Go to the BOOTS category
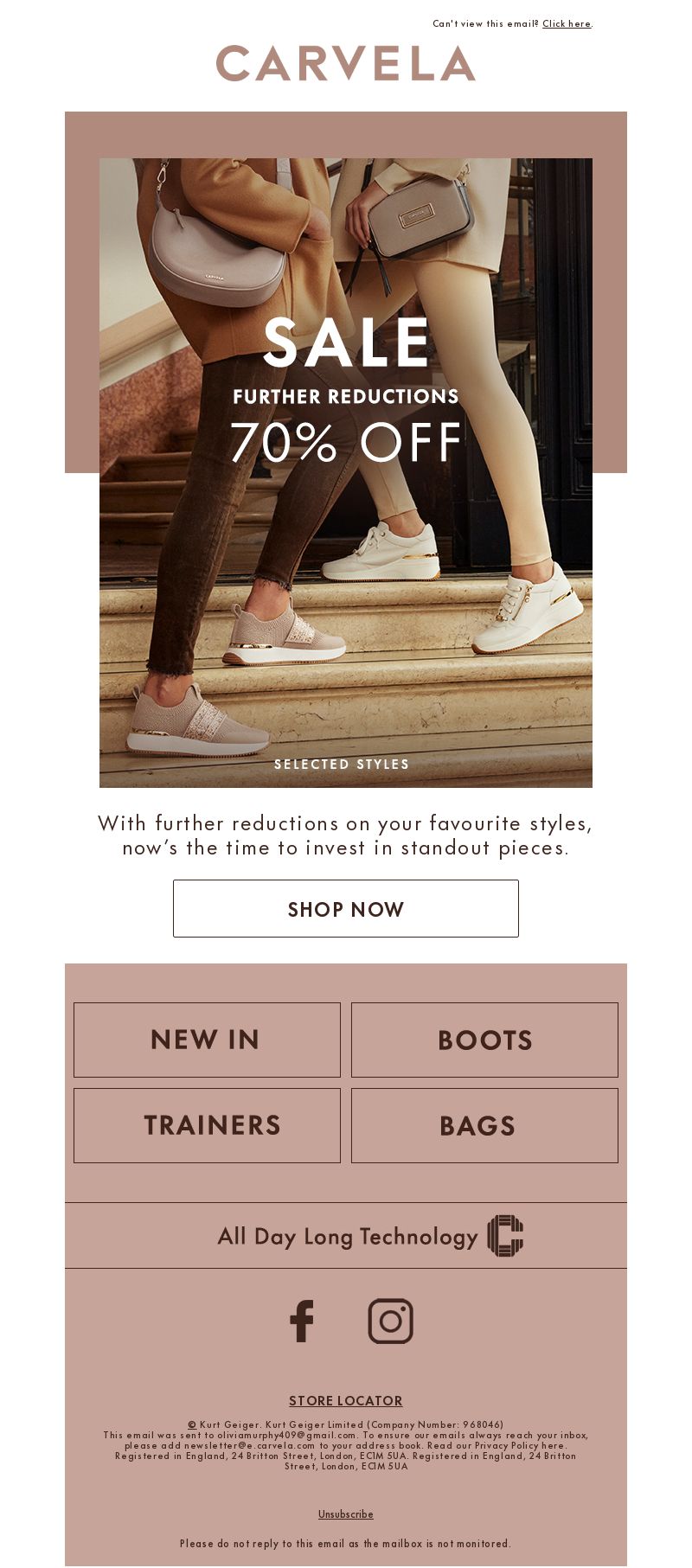 484,1040
